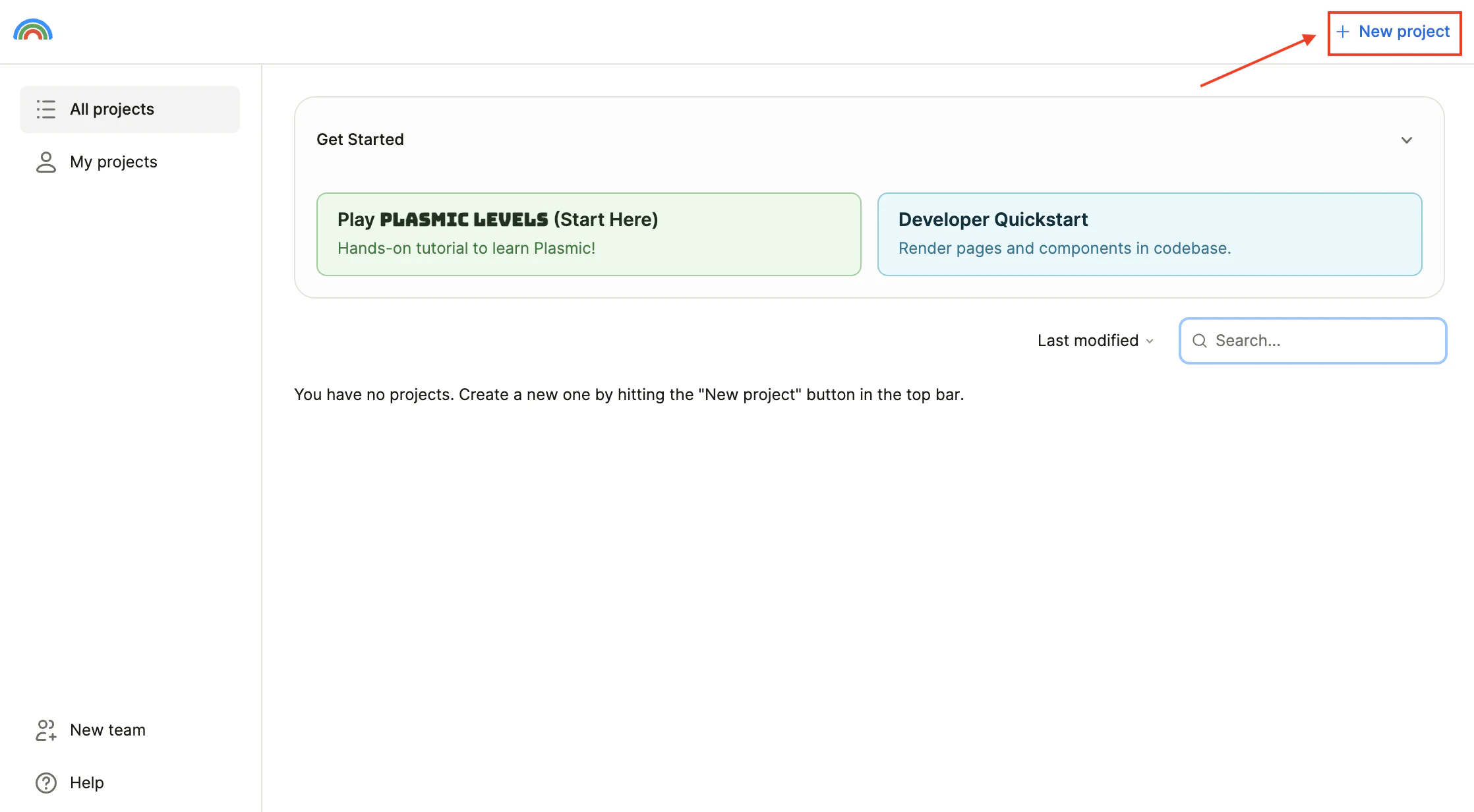Click the Plasmic rainbow logo
This screenshot has width=1474, height=812.
click(x=33, y=30)
